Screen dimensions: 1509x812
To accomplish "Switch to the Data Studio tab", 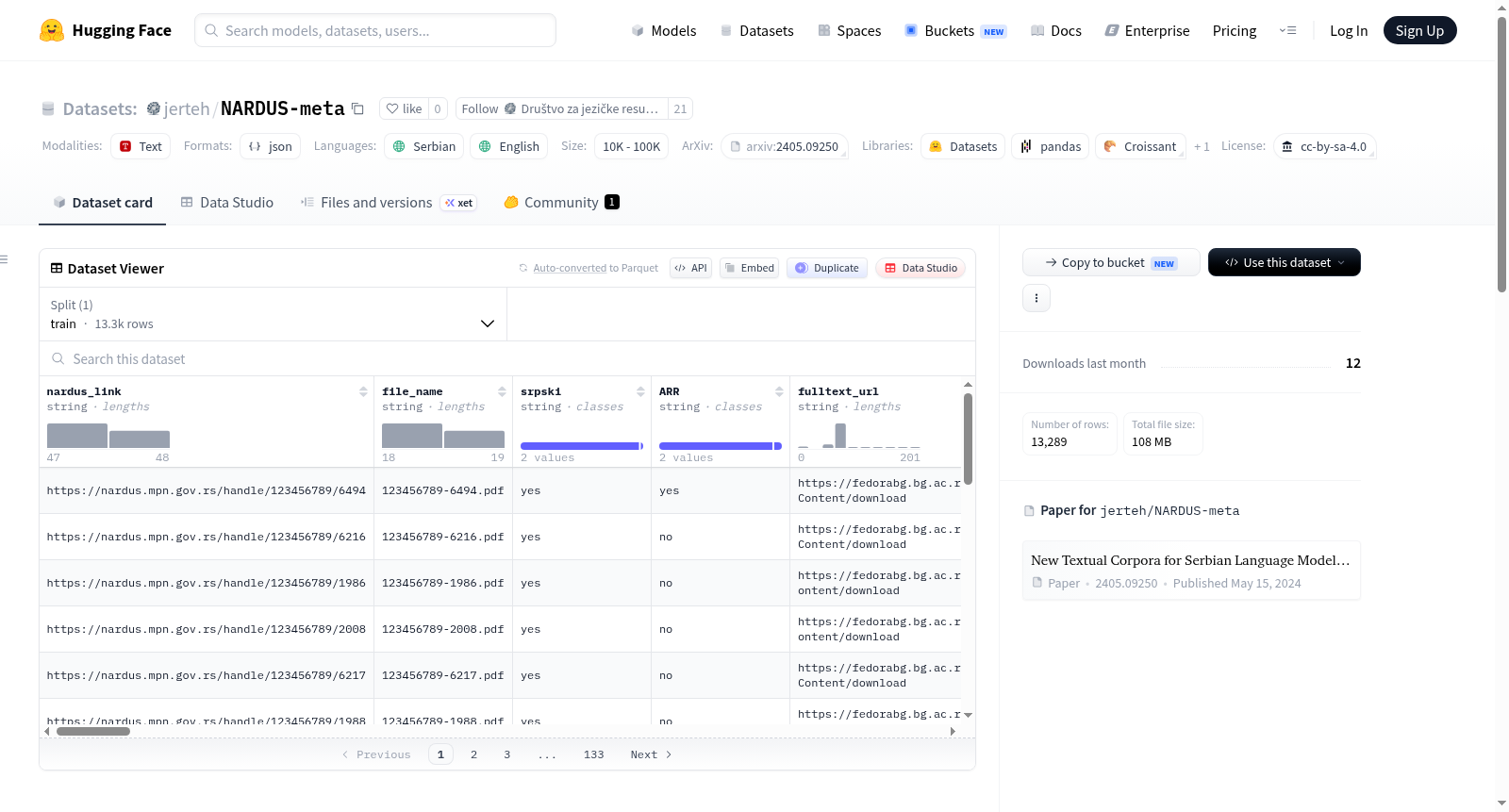I will [x=227, y=202].
